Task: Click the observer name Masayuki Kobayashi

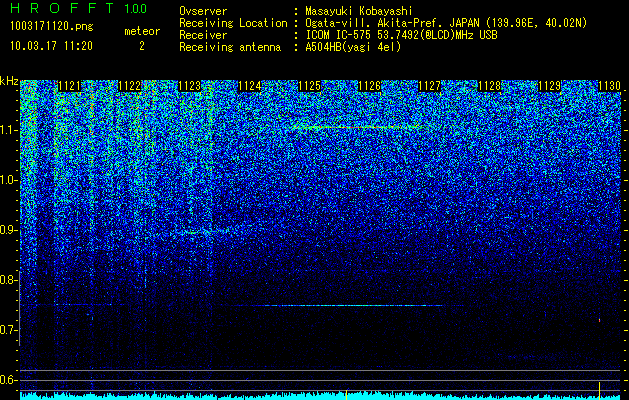Action: pyautogui.click(x=359, y=11)
